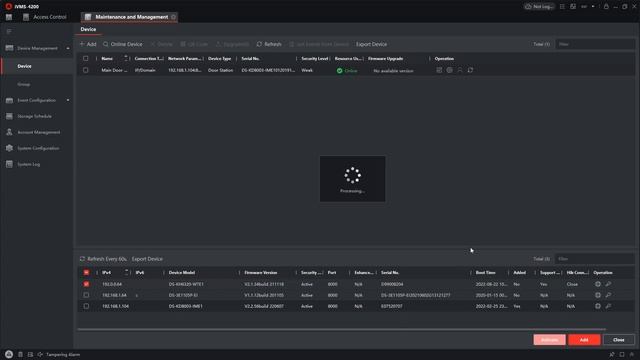The width and height of the screenshot is (640, 360).
Task: Open System Log
Action: [x=29, y=164]
